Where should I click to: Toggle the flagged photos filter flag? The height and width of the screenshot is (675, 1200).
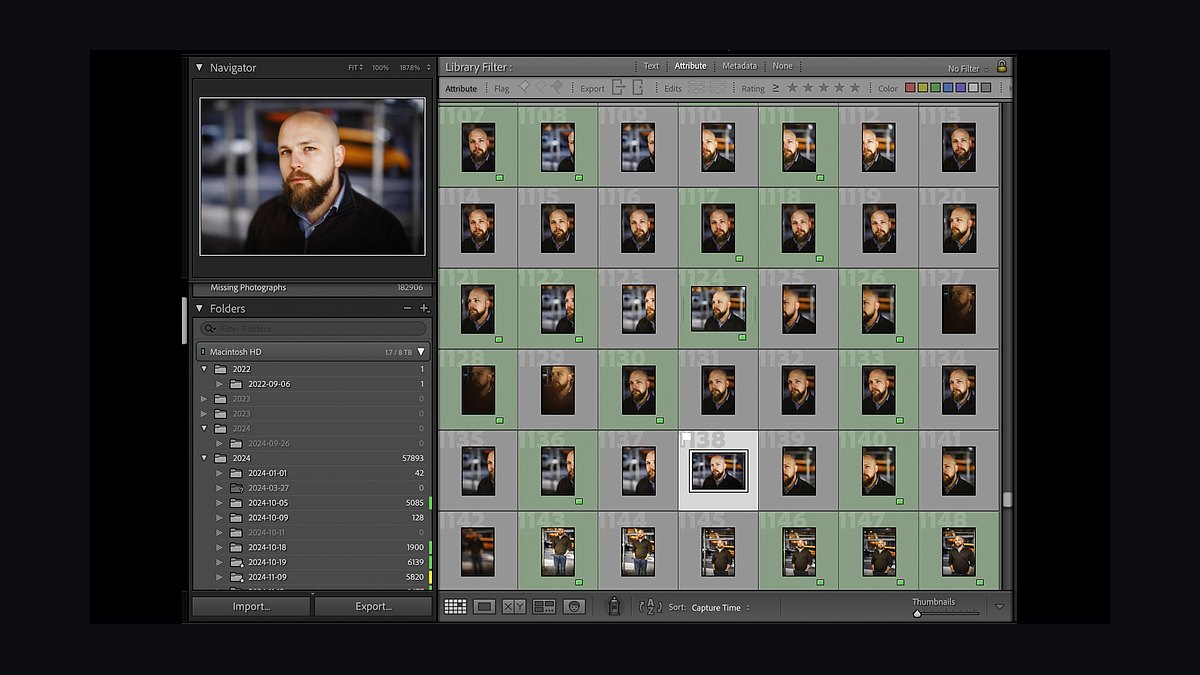coord(524,88)
